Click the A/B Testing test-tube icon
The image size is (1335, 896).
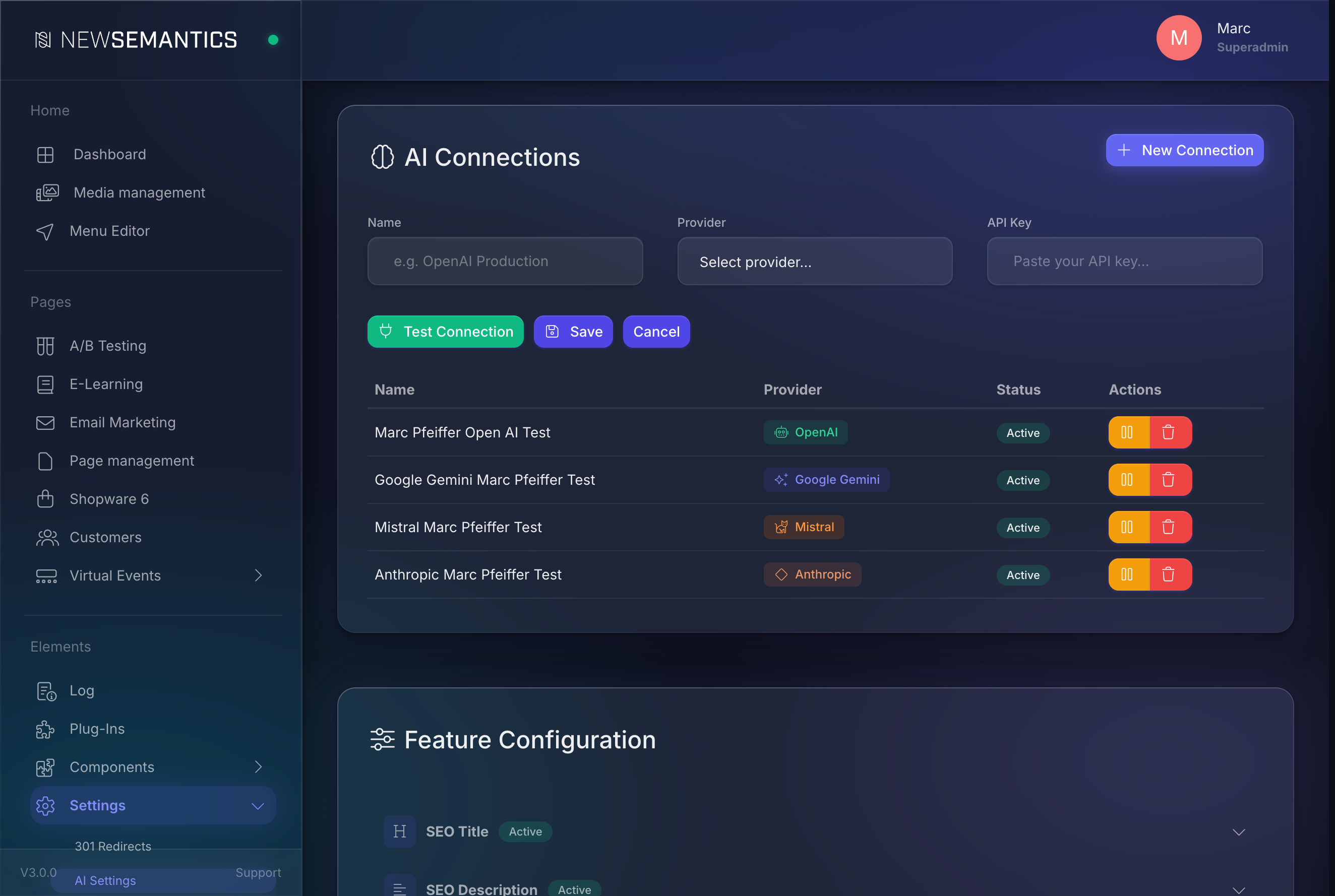pyautogui.click(x=45, y=346)
